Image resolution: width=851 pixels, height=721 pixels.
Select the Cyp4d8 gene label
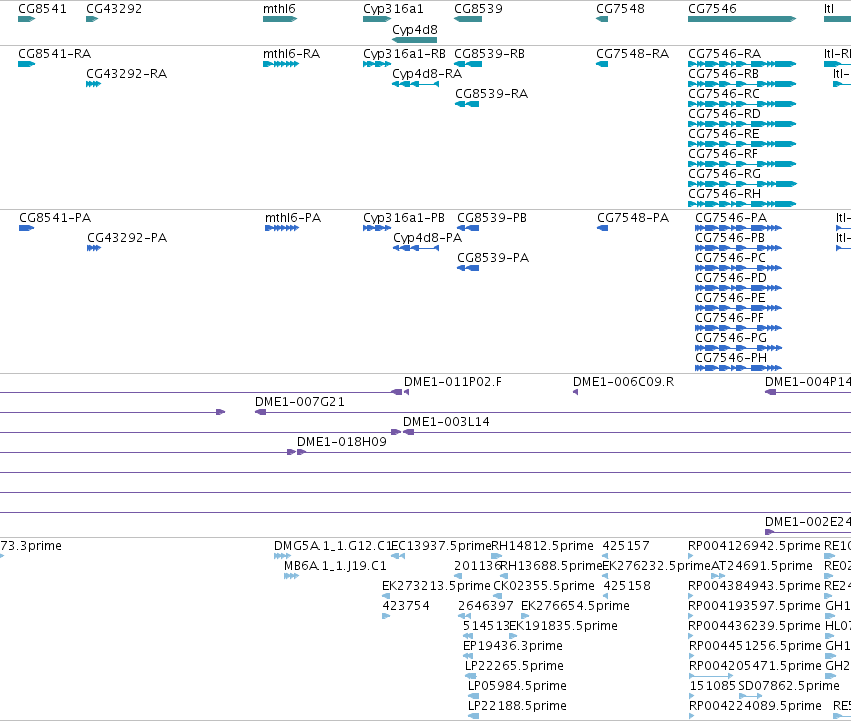tap(415, 30)
